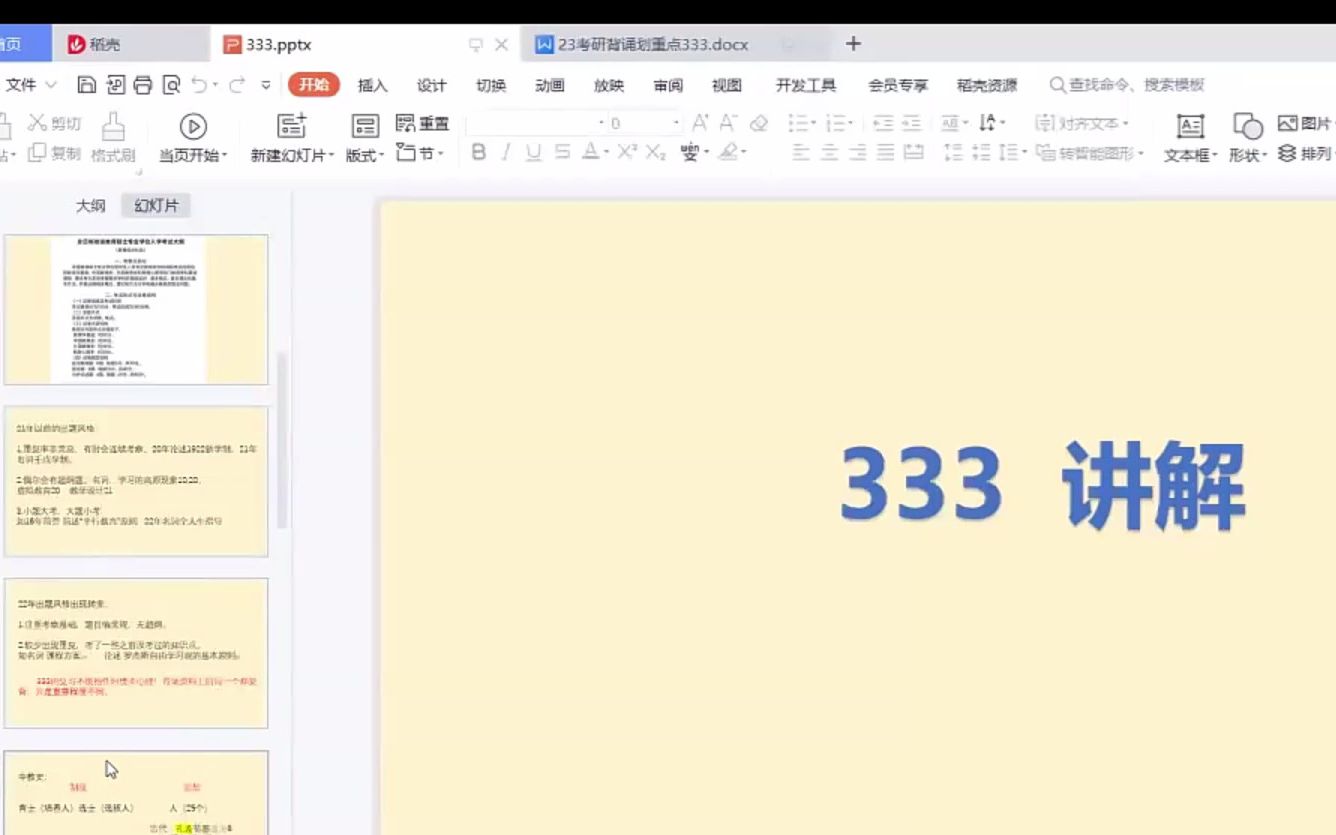Click the decrease indent icon
This screenshot has width=1336, height=835.
coord(883,123)
